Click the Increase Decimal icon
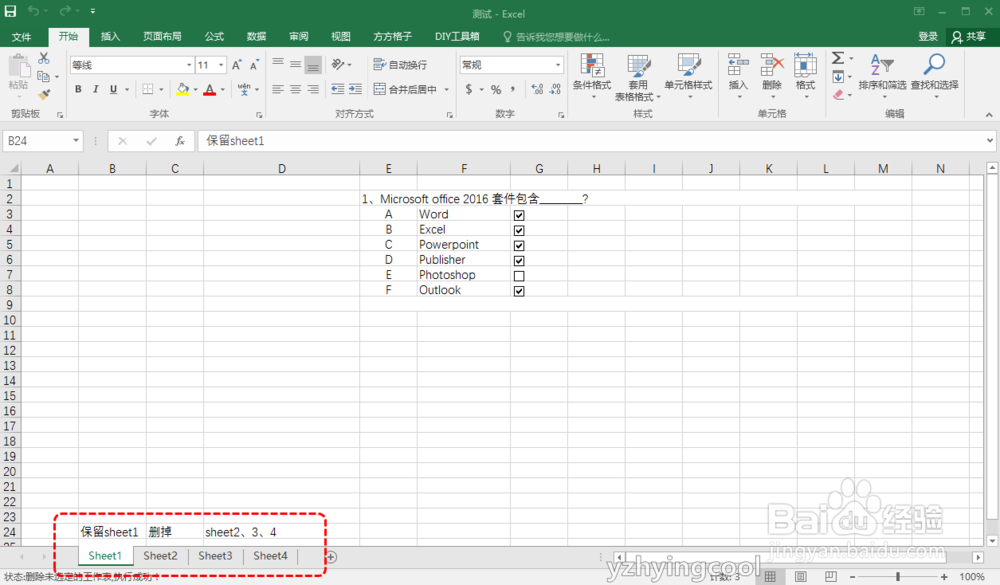Image resolution: width=1000 pixels, height=585 pixels. (538, 89)
